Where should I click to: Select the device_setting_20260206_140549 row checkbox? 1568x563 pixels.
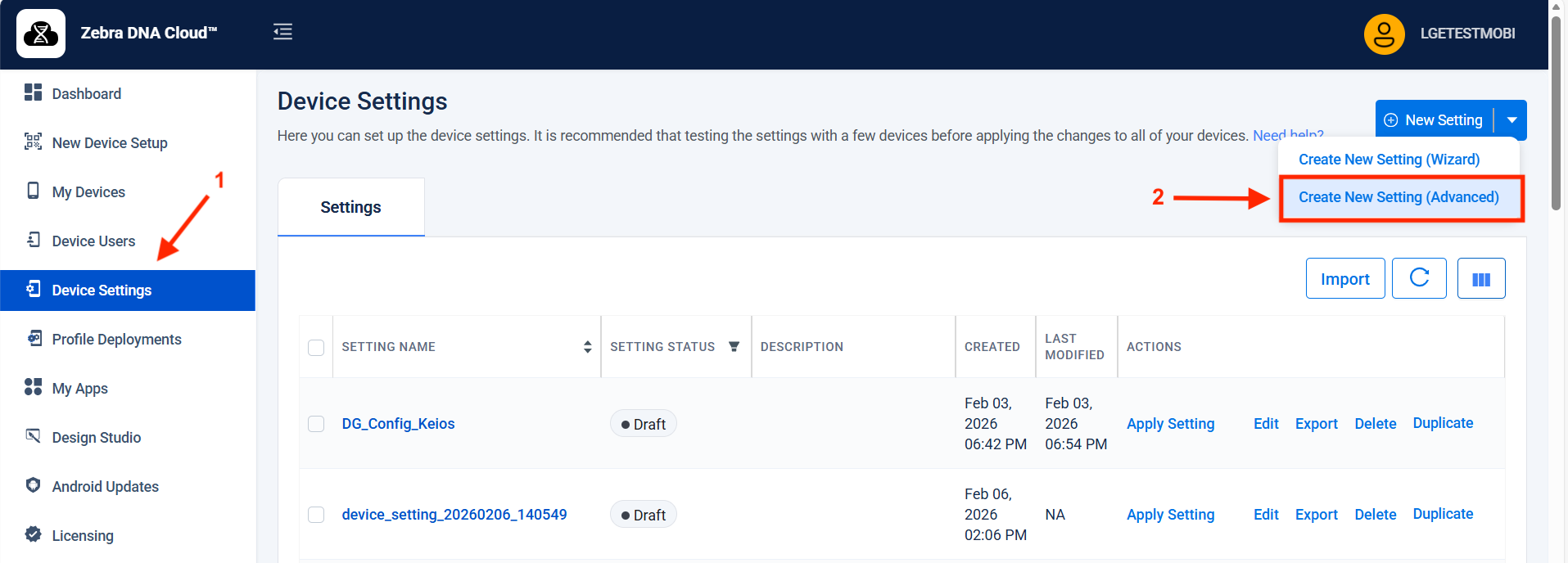[x=316, y=515]
